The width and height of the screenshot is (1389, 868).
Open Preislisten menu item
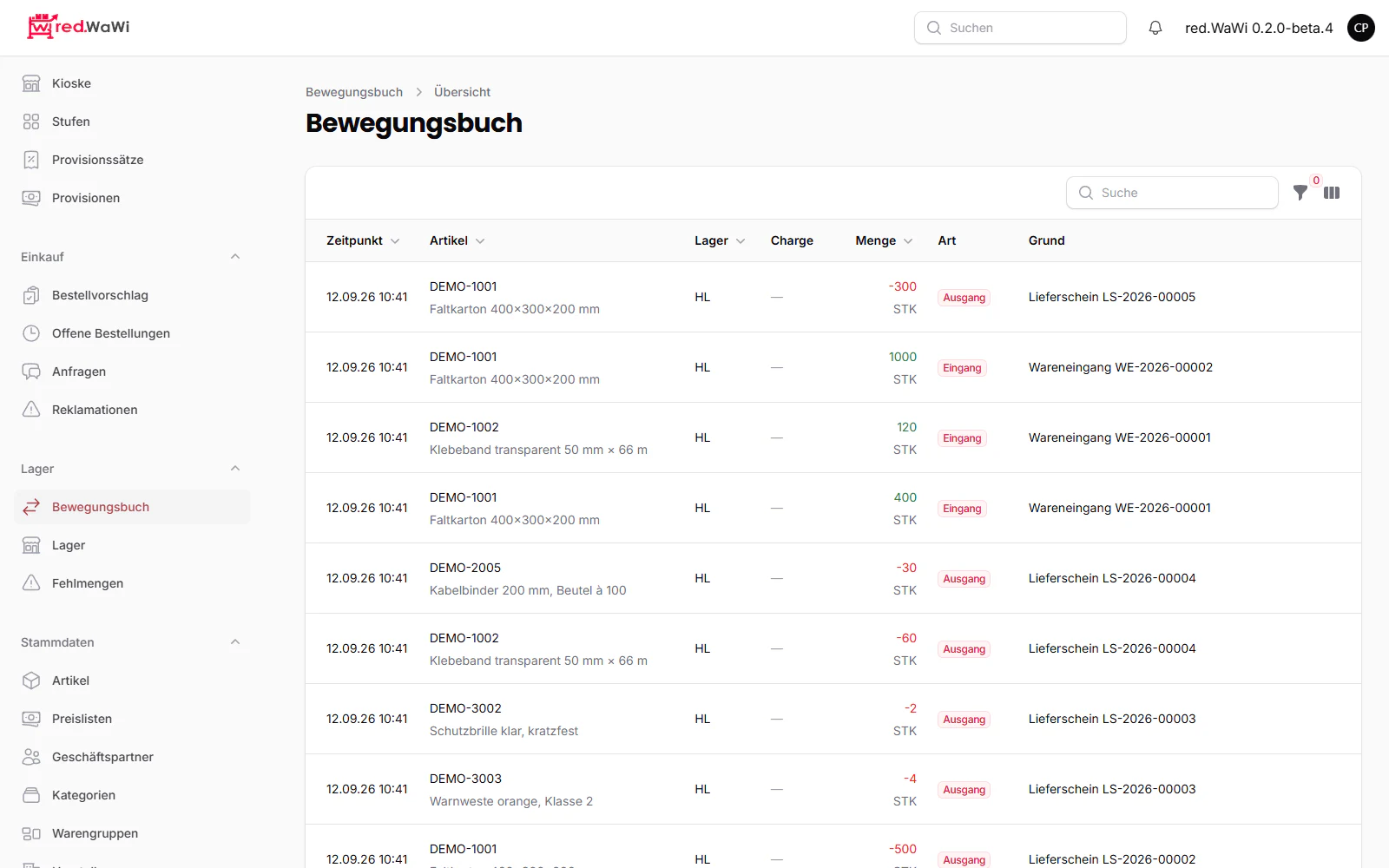point(132,719)
